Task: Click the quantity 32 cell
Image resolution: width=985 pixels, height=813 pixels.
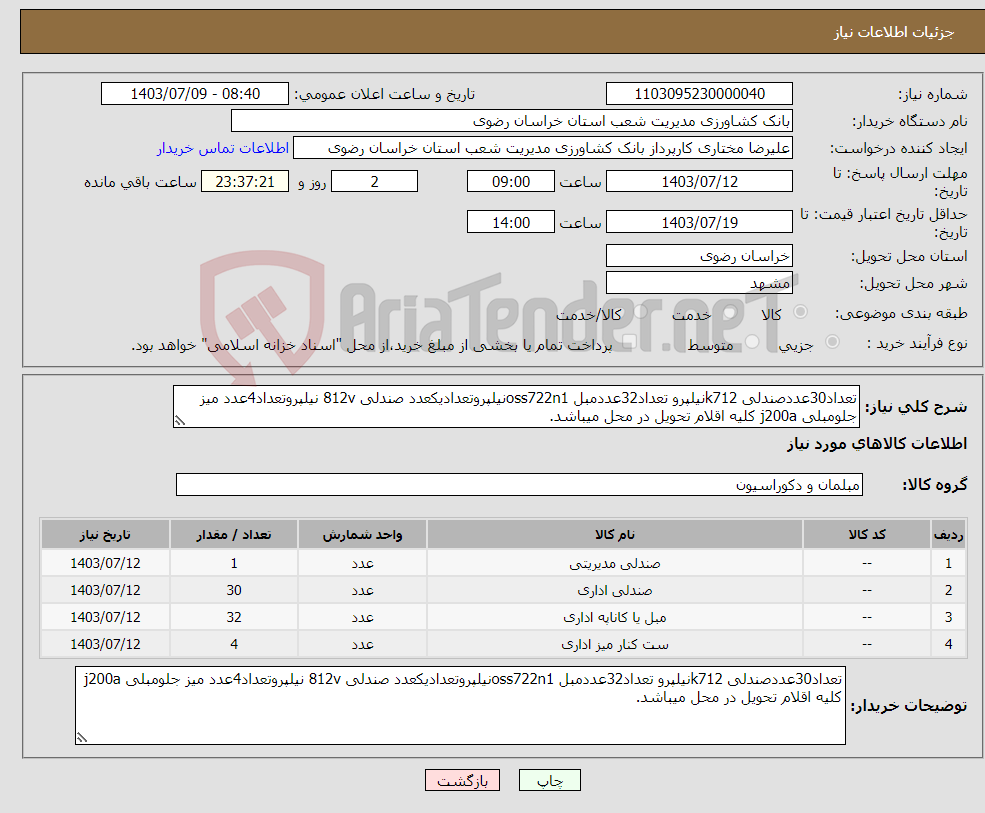Action: pyautogui.click(x=234, y=618)
